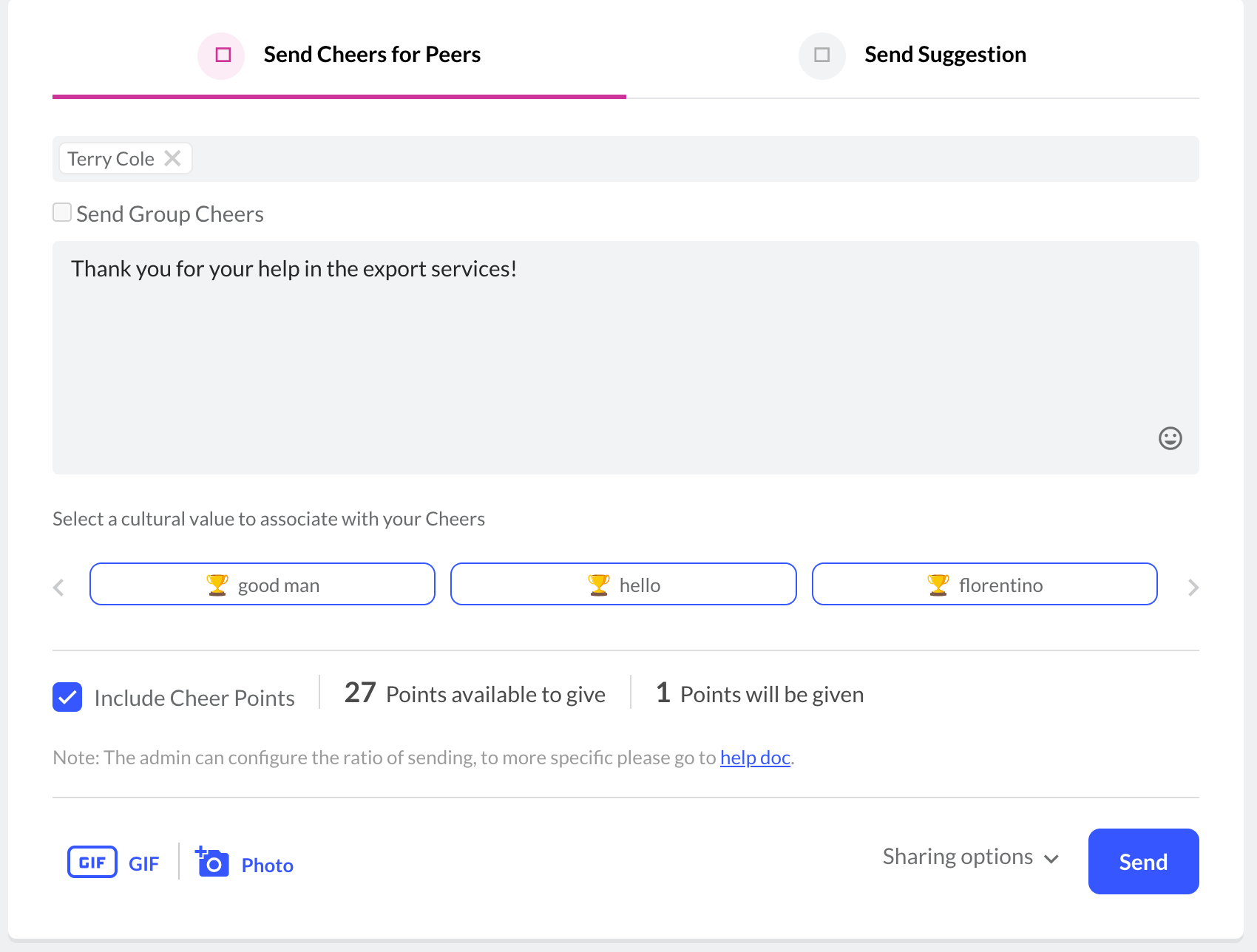Click trophy icon on florentino value
1257x952 pixels.
938,585
